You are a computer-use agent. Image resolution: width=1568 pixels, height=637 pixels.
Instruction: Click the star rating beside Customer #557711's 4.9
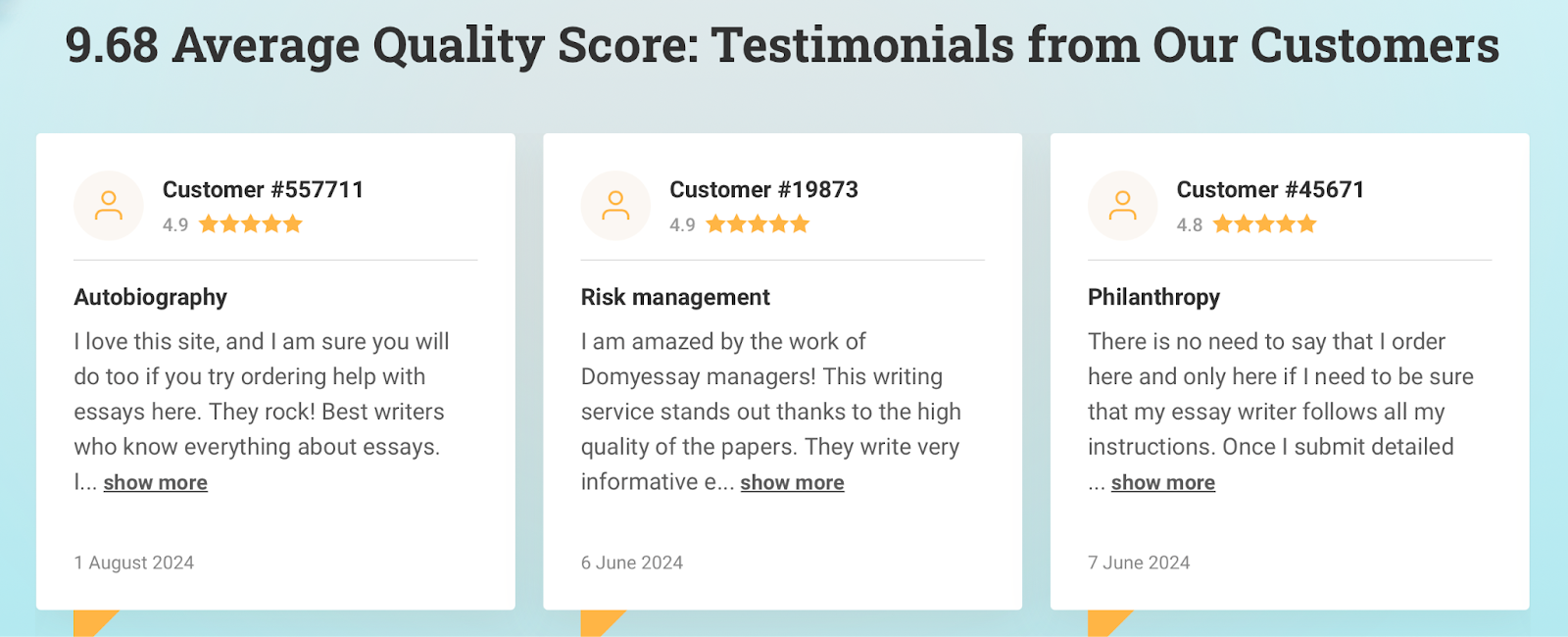[251, 224]
